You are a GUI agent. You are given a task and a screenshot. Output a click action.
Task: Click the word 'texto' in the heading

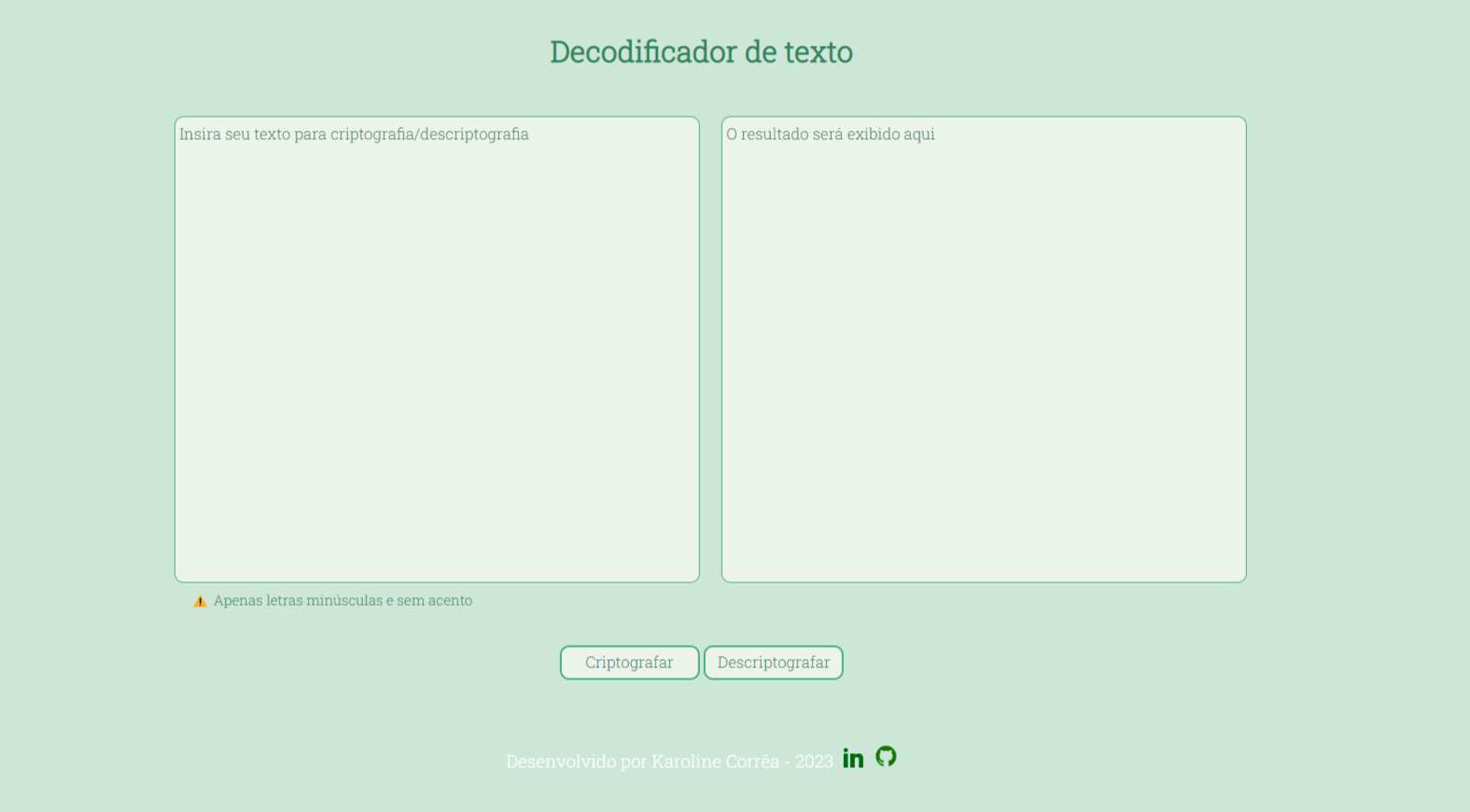pyautogui.click(x=818, y=52)
